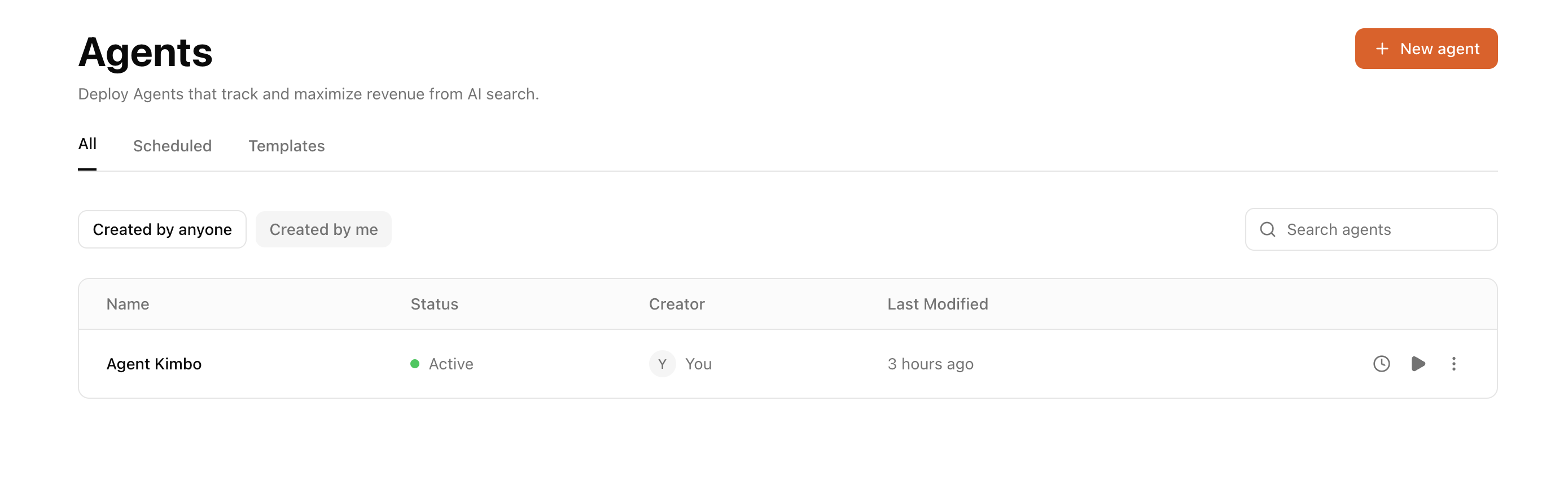Screen dimensions: 1568x488
Task: Focus the Search agents input field
Action: 1382,230
